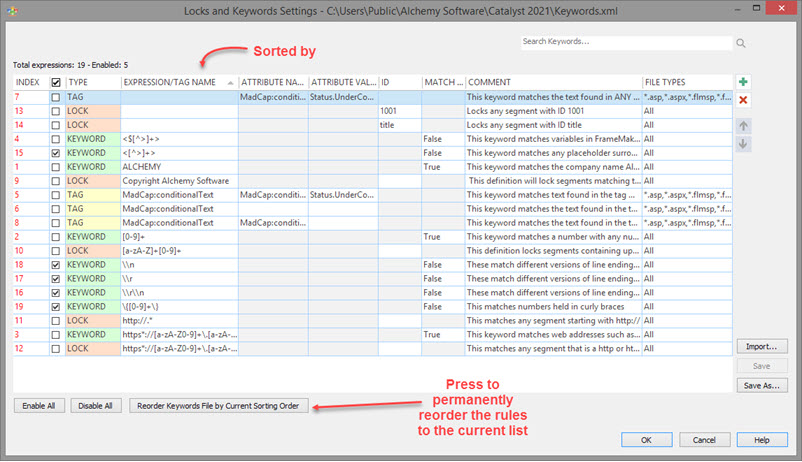Screen dimensions: 802x462
Task: Click the application icon in title bar
Action: 10,10
